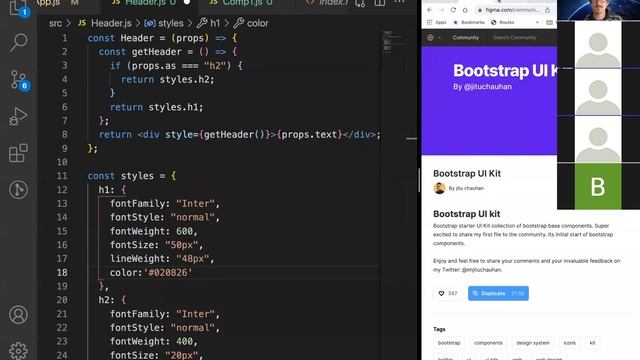Click the fontWeight 400 value on line 23

[184, 342]
